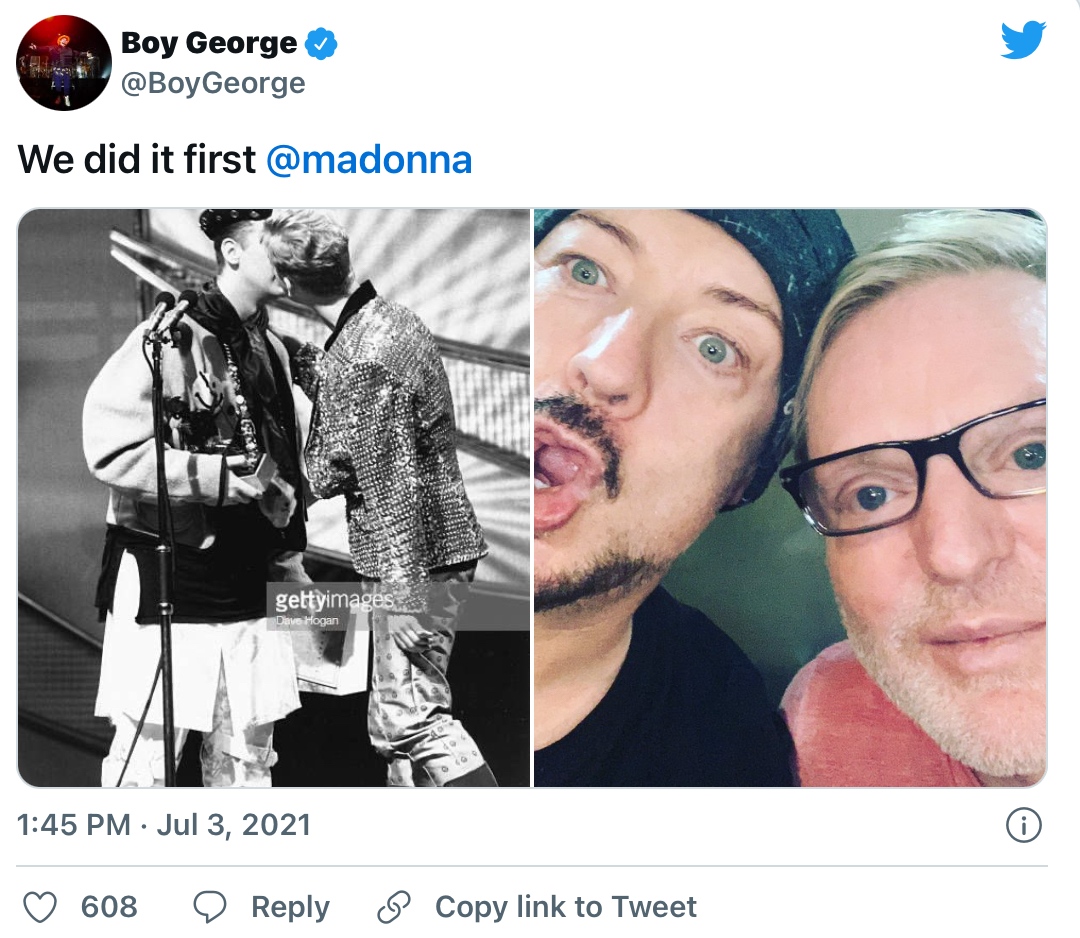
Task: Click the @BoyGeorge handle
Action: click(213, 83)
